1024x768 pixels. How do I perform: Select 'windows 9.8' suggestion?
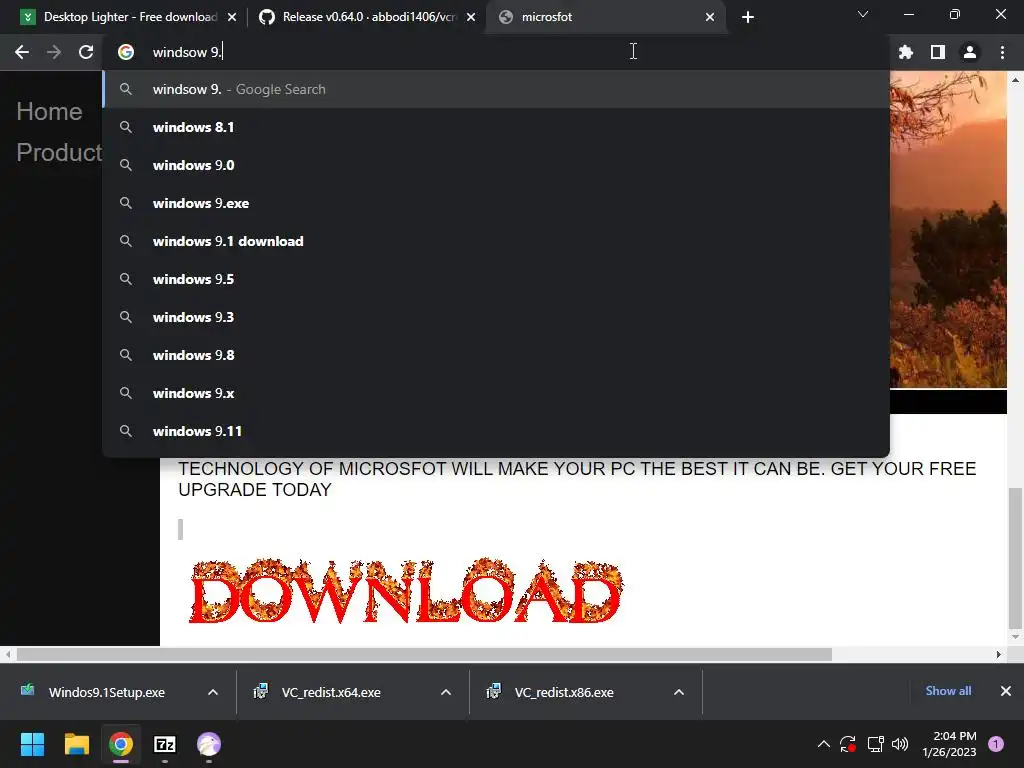pyautogui.click(x=496, y=355)
